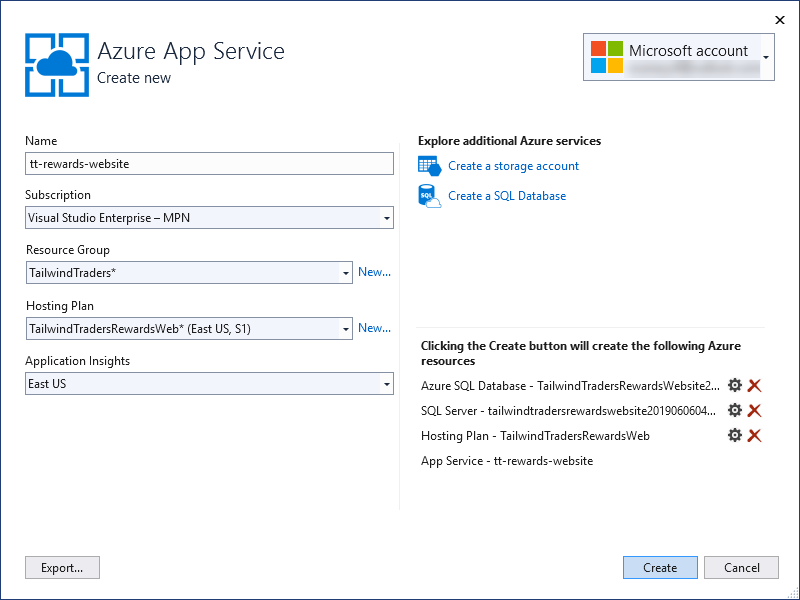This screenshot has width=800, height=600.
Task: Select the Azure SQL Database resource text
Action: pyautogui.click(x=570, y=386)
